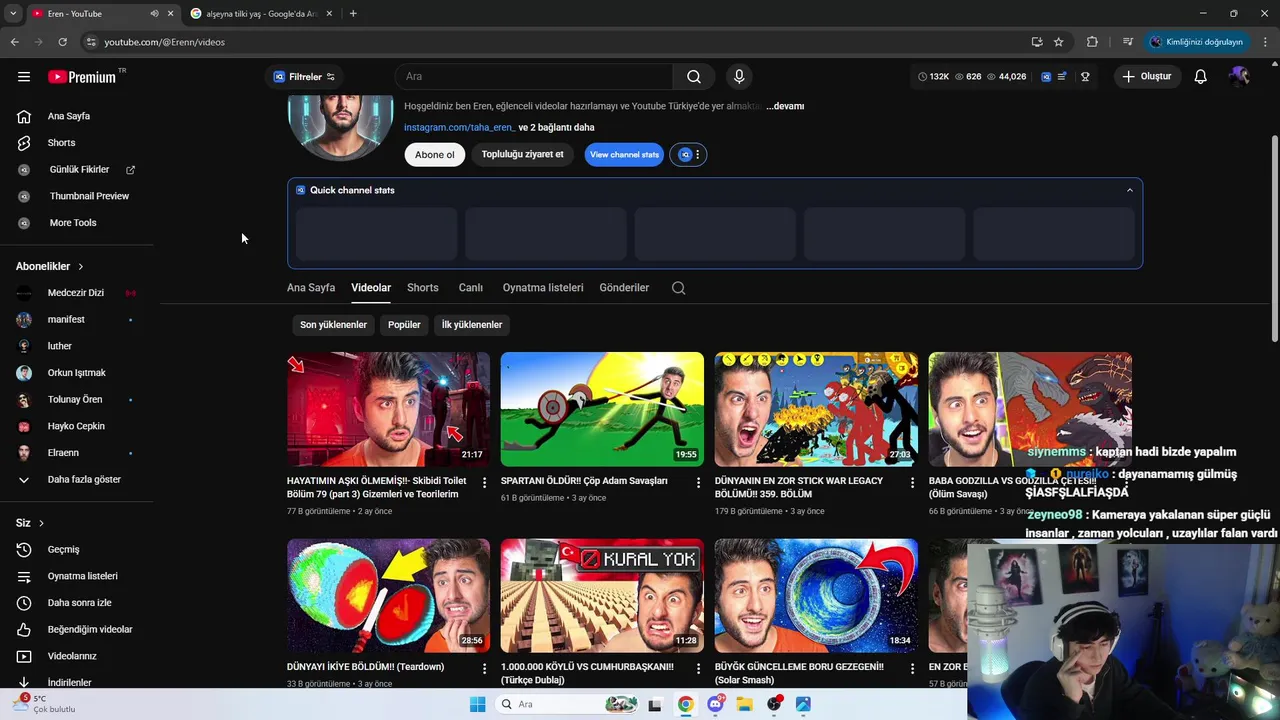This screenshot has height=720, width=1280.
Task: Open the Gönderiler tab
Action: click(624, 288)
